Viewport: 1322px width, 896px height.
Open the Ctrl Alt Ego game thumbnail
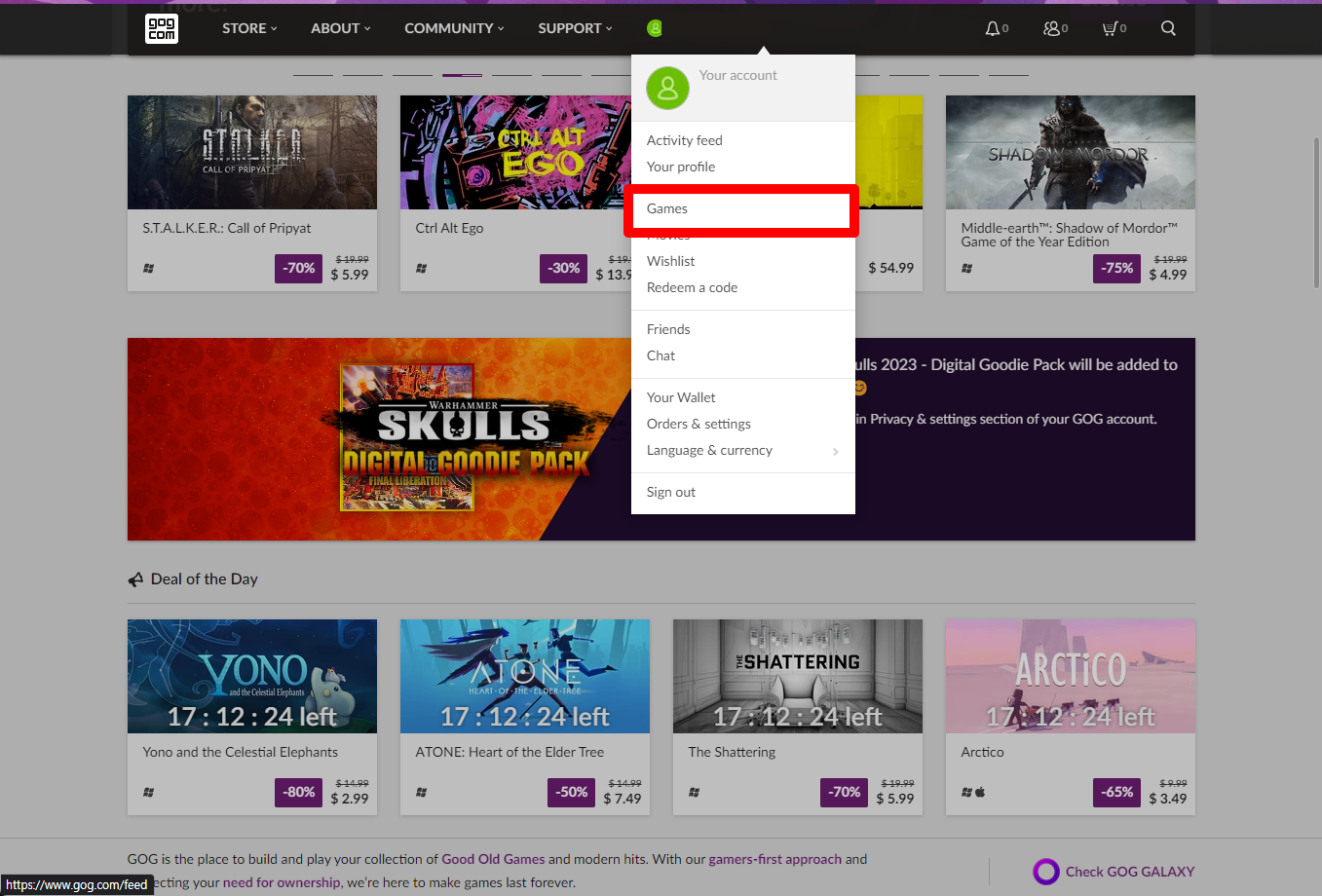click(x=515, y=152)
